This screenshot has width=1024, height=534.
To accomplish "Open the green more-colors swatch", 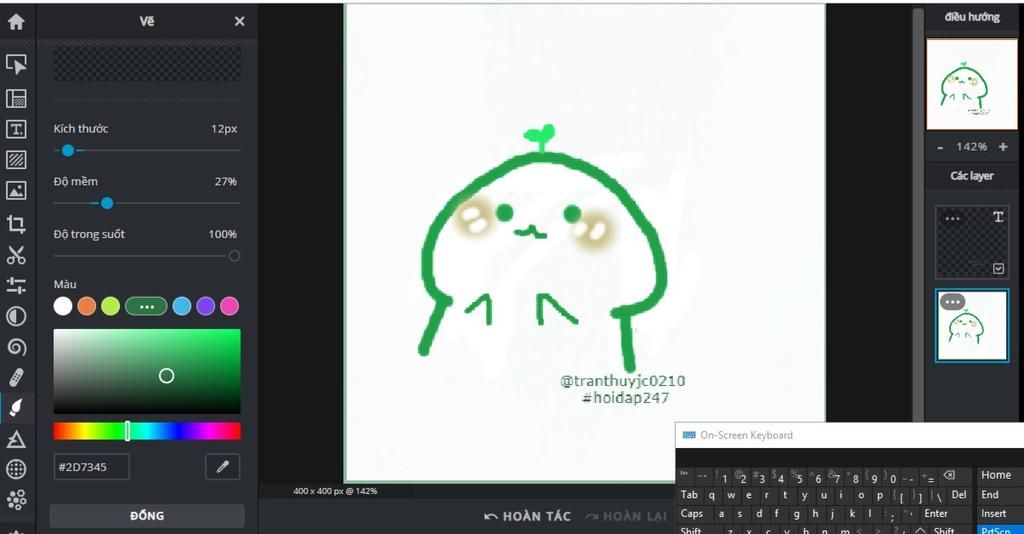I will pyautogui.click(x=146, y=306).
